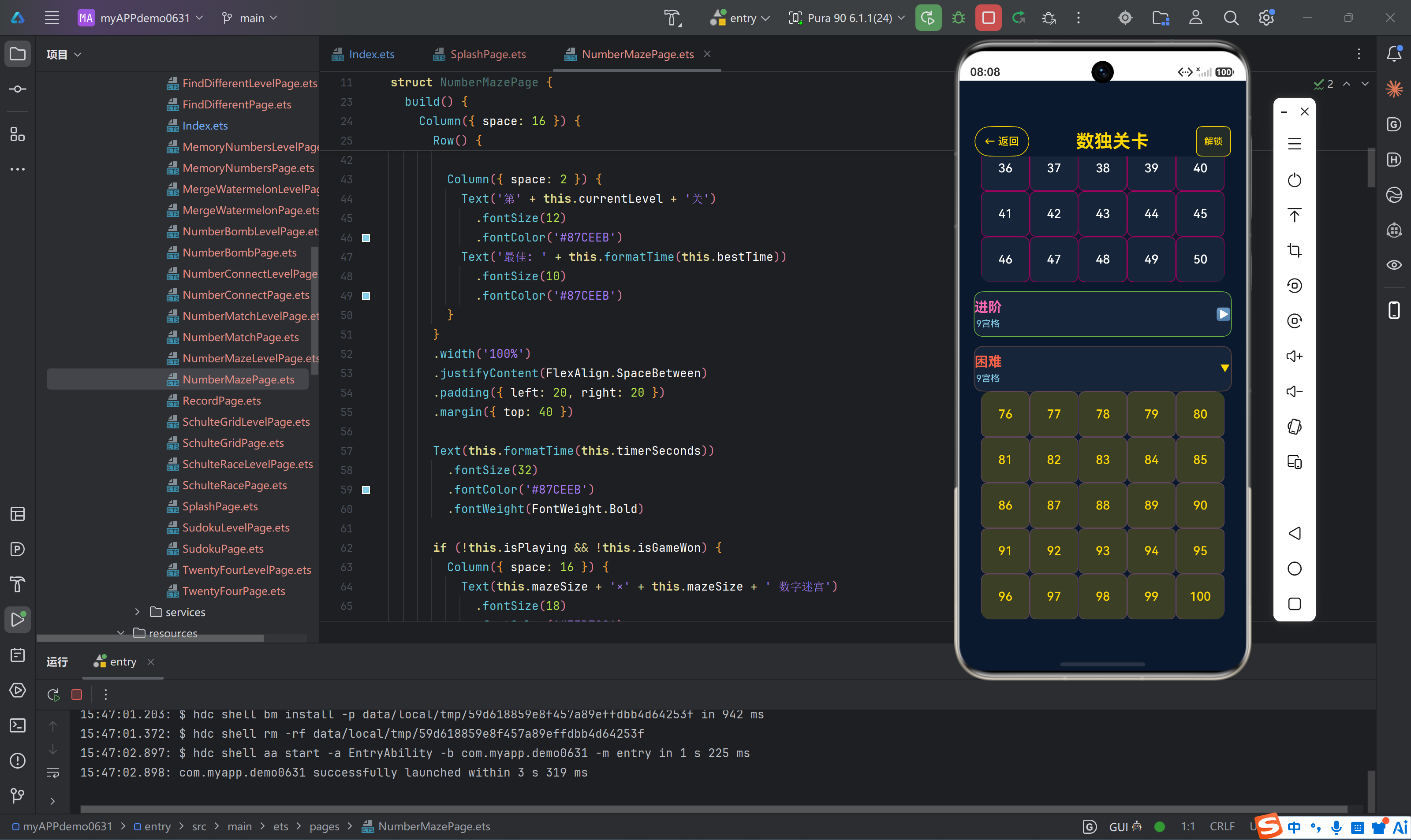Click Sogou input method tray icon
This screenshot has width=1411, height=840.
click(1268, 826)
